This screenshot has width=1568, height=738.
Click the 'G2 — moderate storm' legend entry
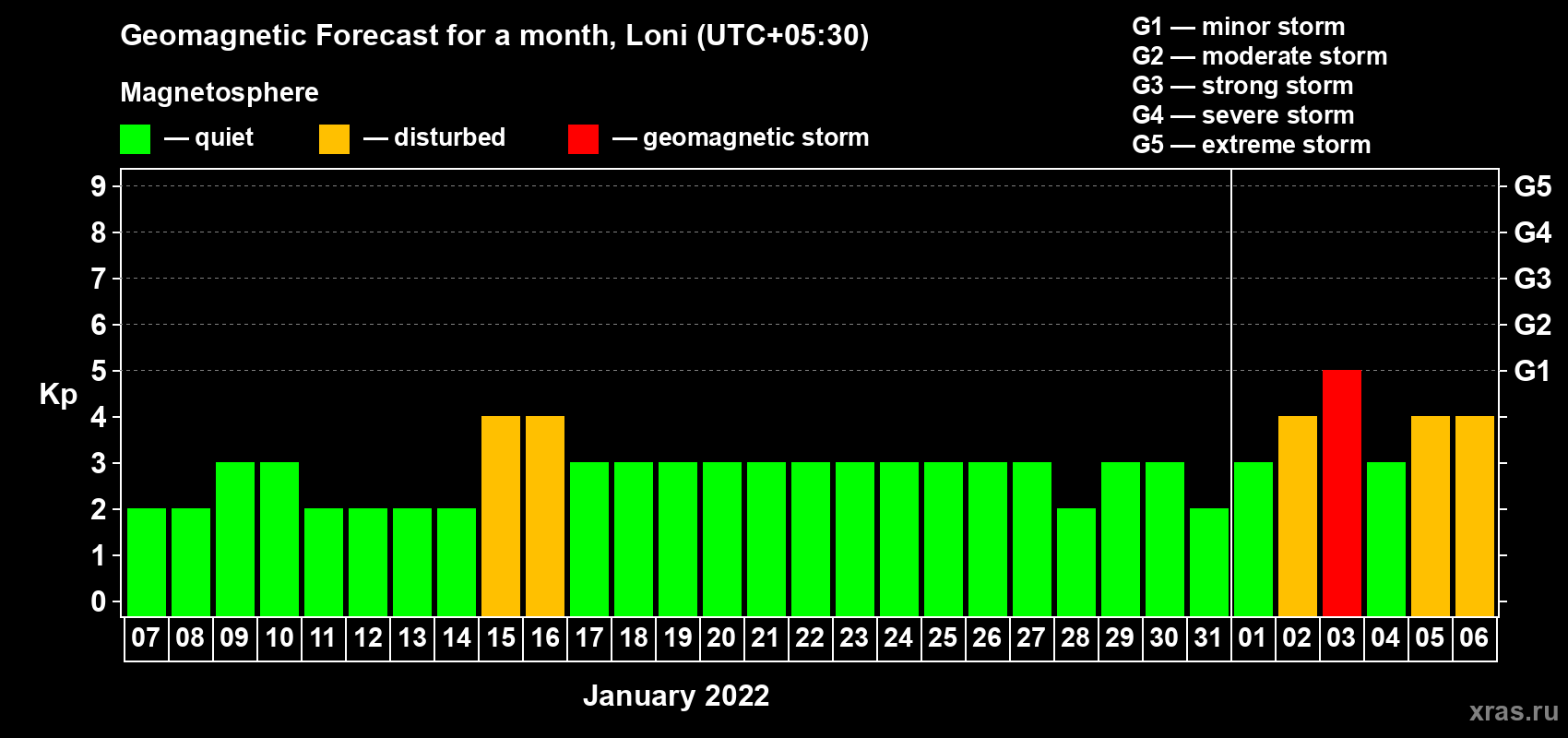tap(1260, 56)
